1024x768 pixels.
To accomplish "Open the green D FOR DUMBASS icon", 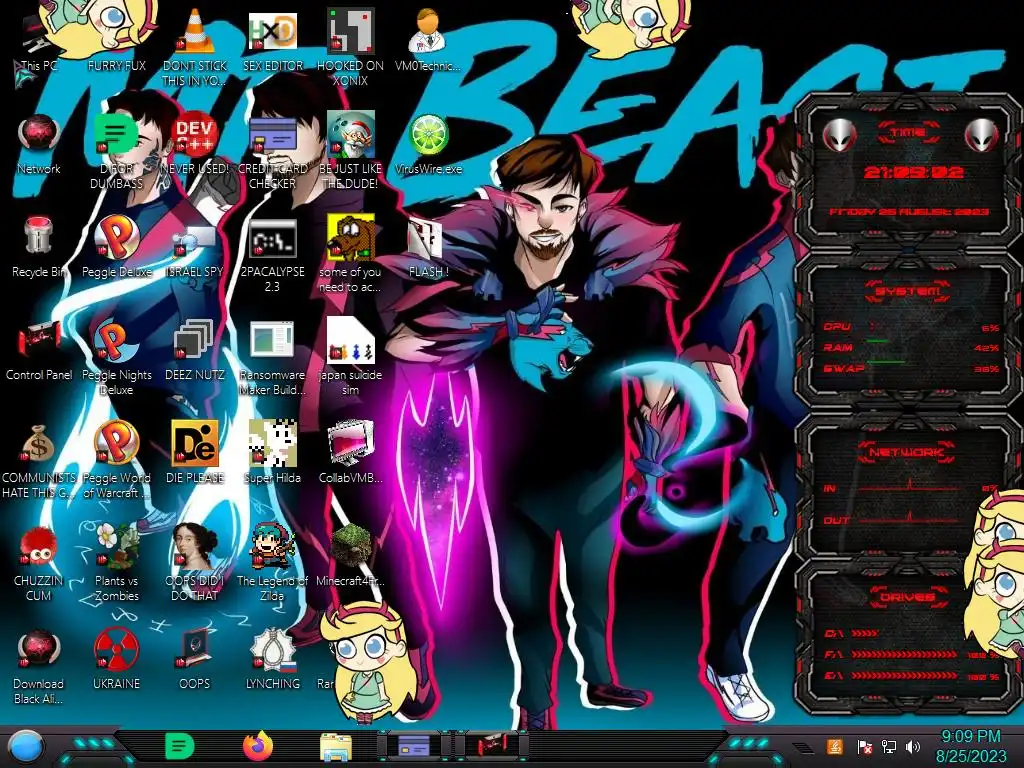I will point(116,136).
